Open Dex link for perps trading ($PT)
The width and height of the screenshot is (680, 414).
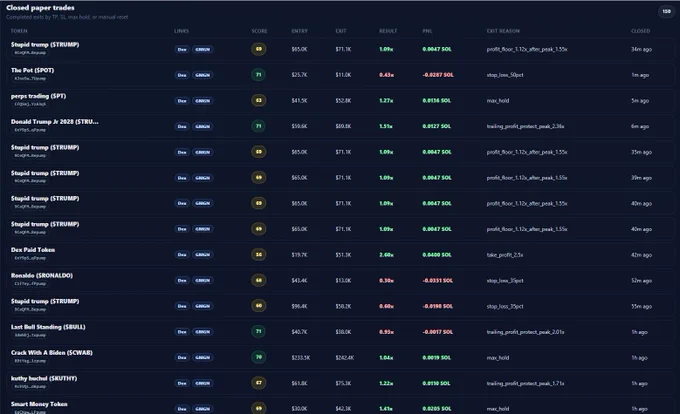182,101
